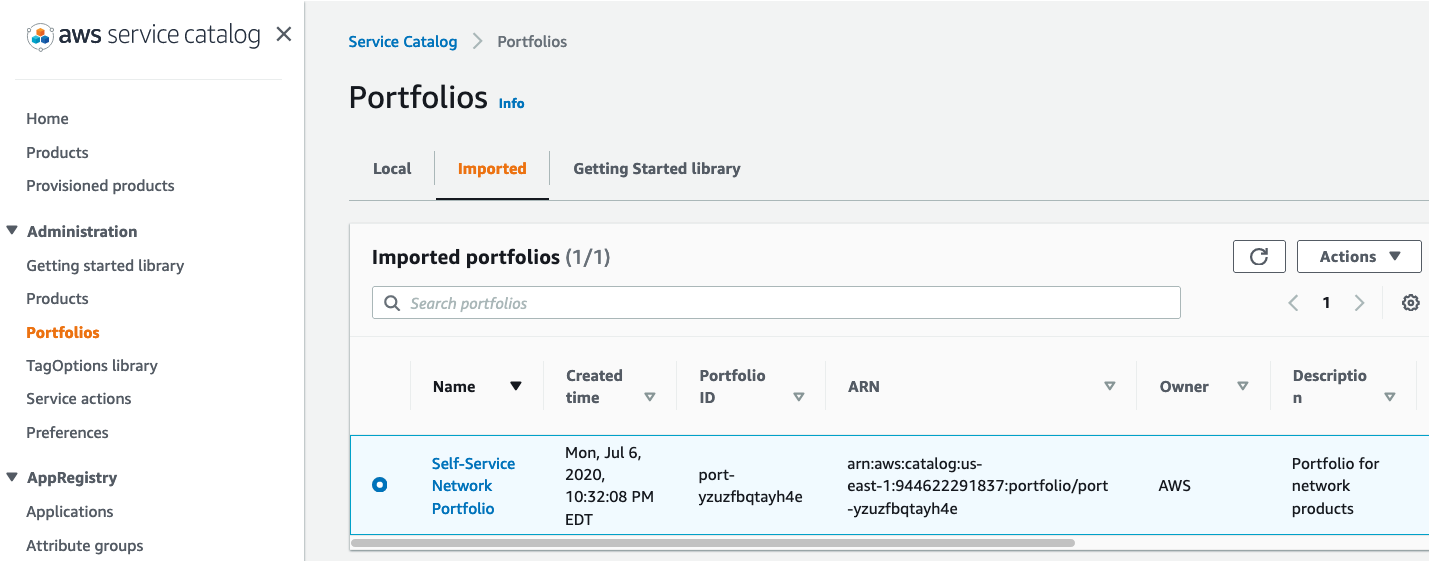
Task: Click the horizontal table scrollbar
Action: 713,543
